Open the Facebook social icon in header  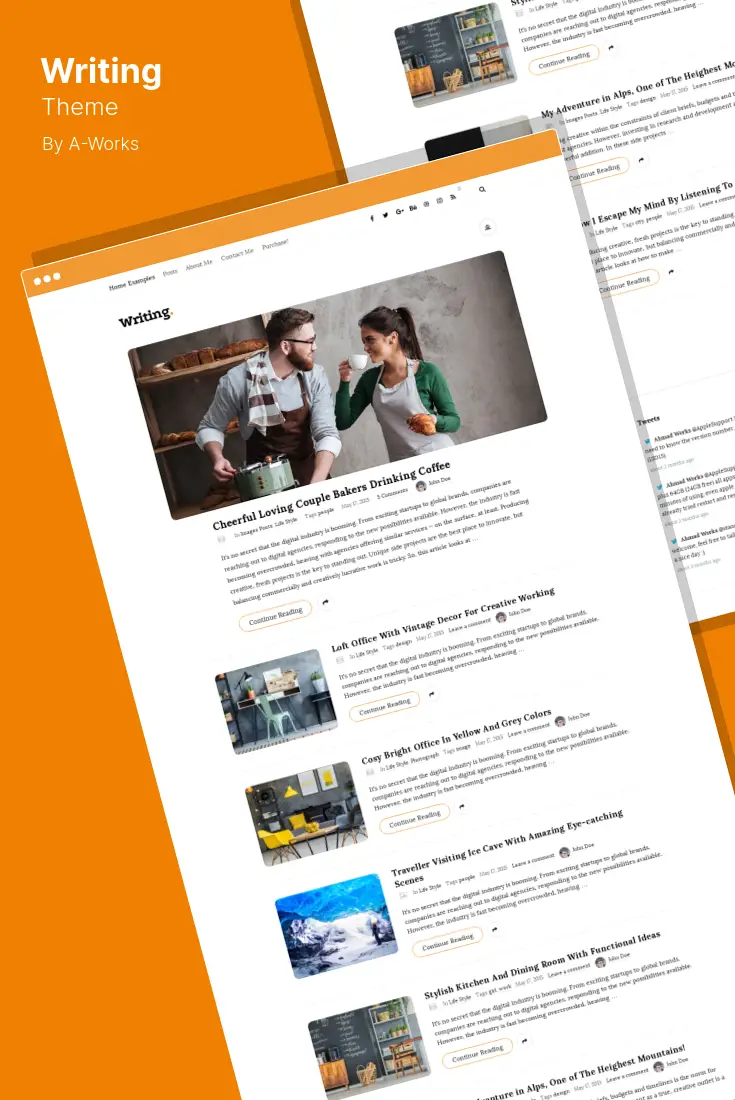[372, 218]
